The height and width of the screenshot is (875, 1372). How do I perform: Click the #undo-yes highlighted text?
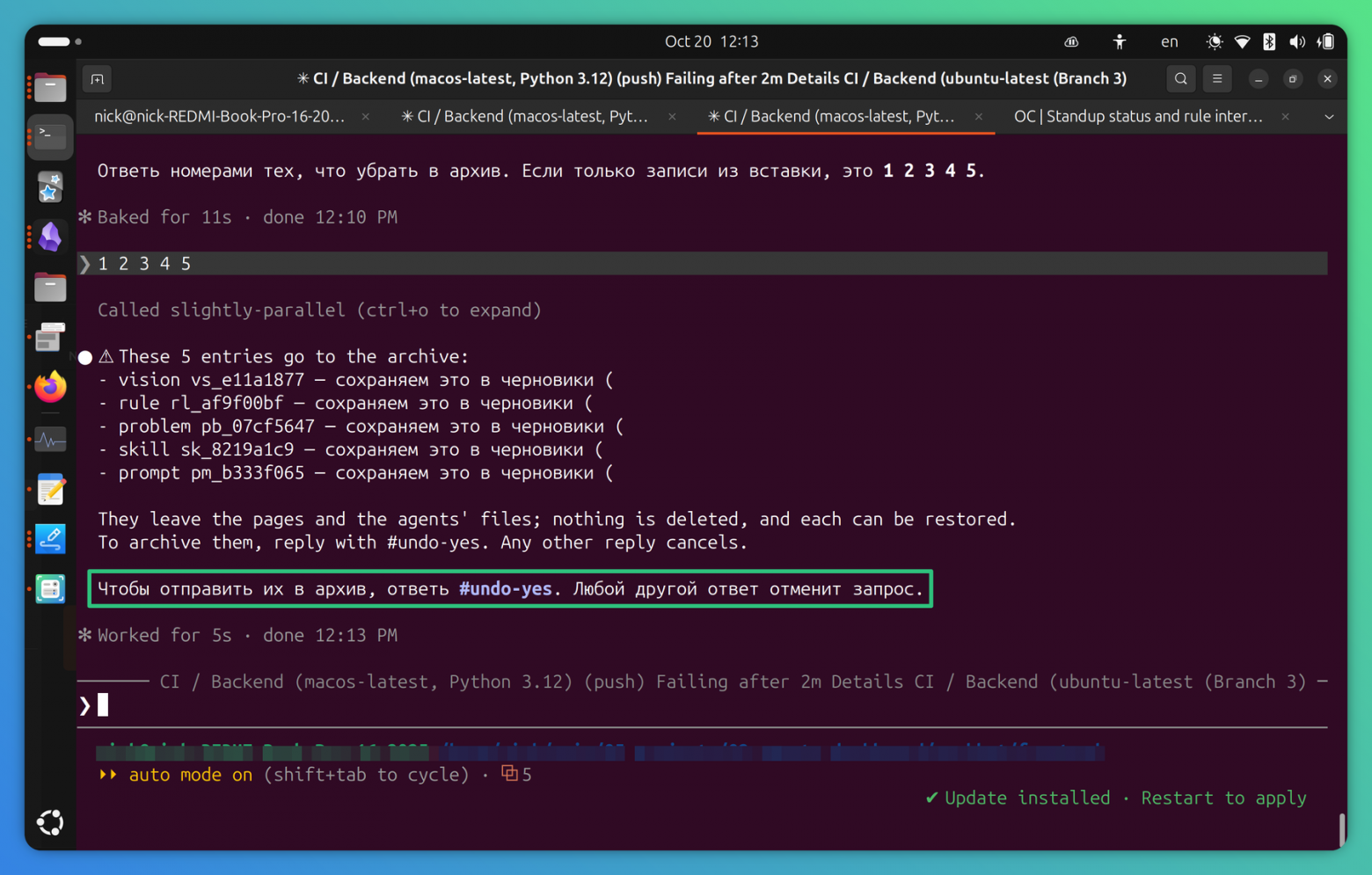[x=505, y=589]
